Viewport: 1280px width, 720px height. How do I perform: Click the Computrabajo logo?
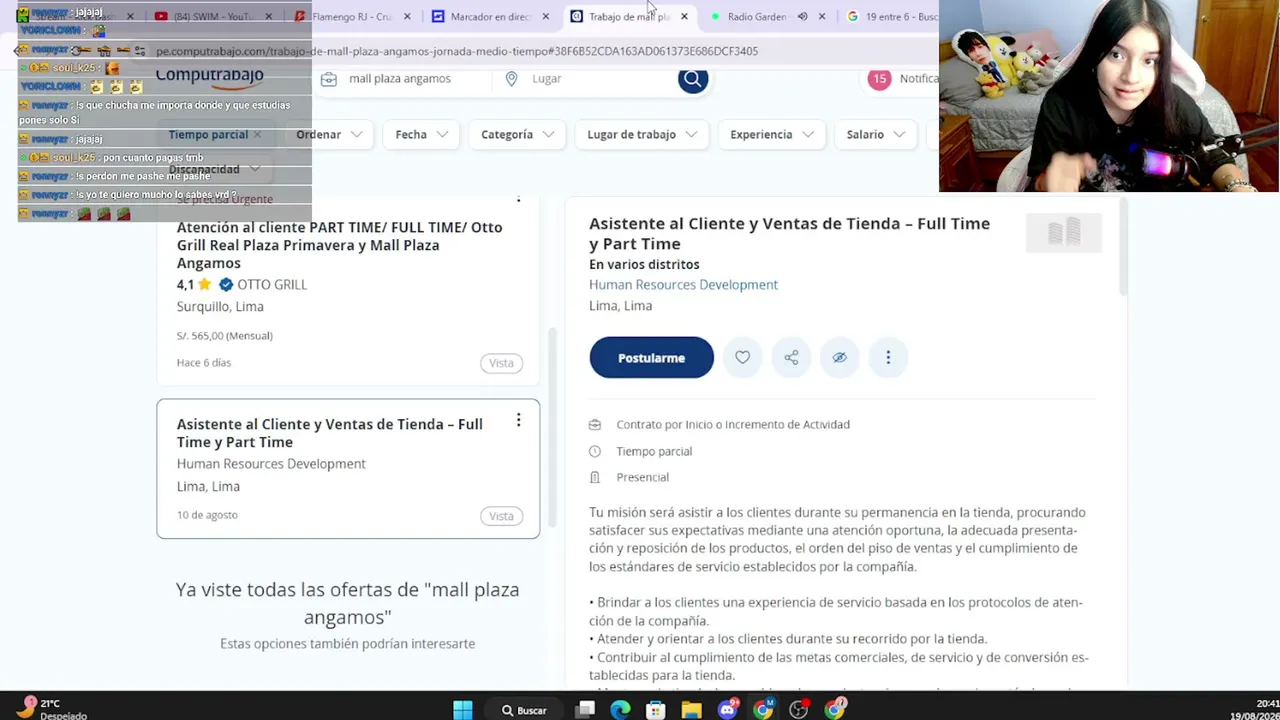point(209,76)
